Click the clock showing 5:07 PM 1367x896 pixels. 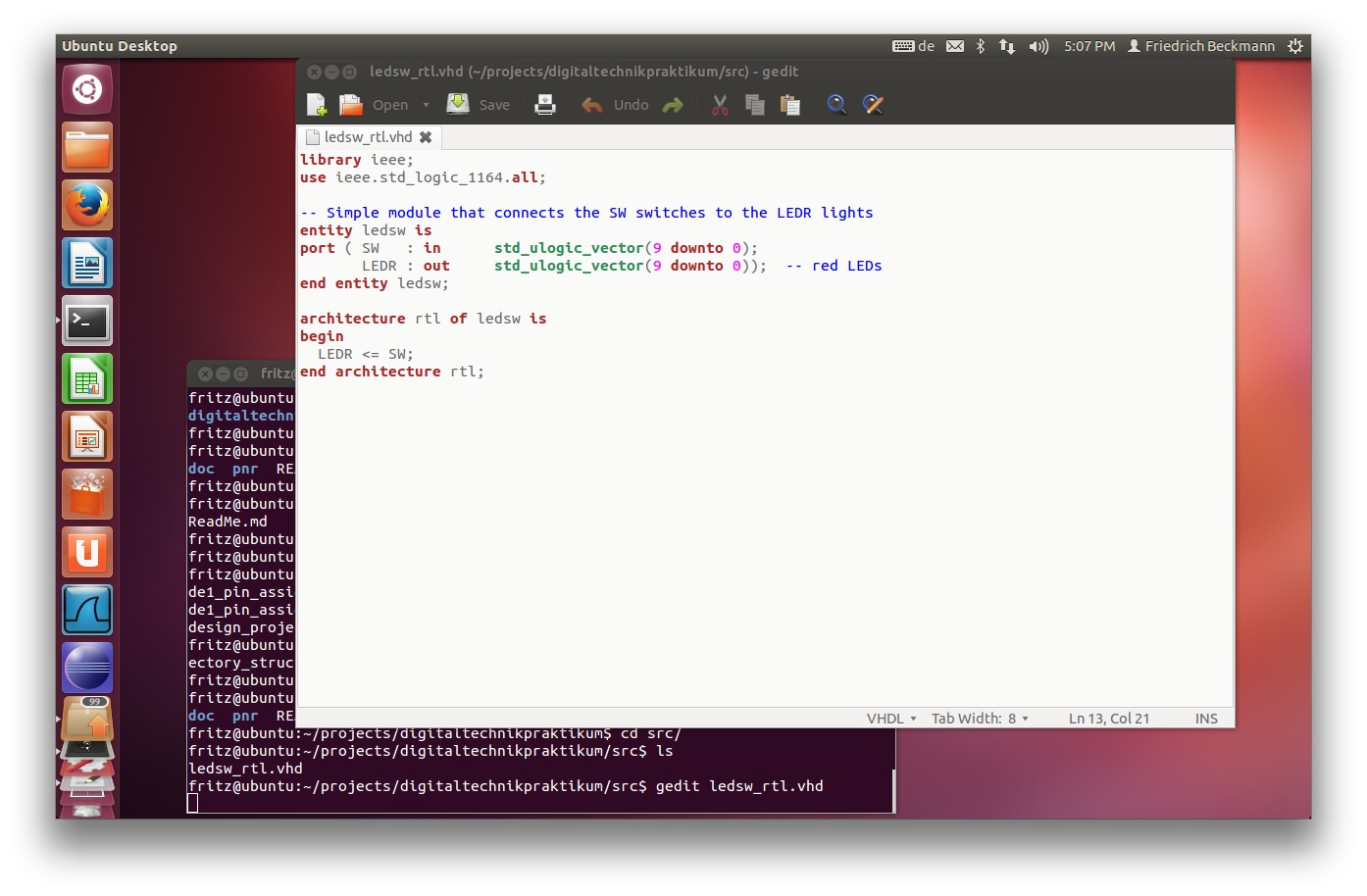point(1089,46)
